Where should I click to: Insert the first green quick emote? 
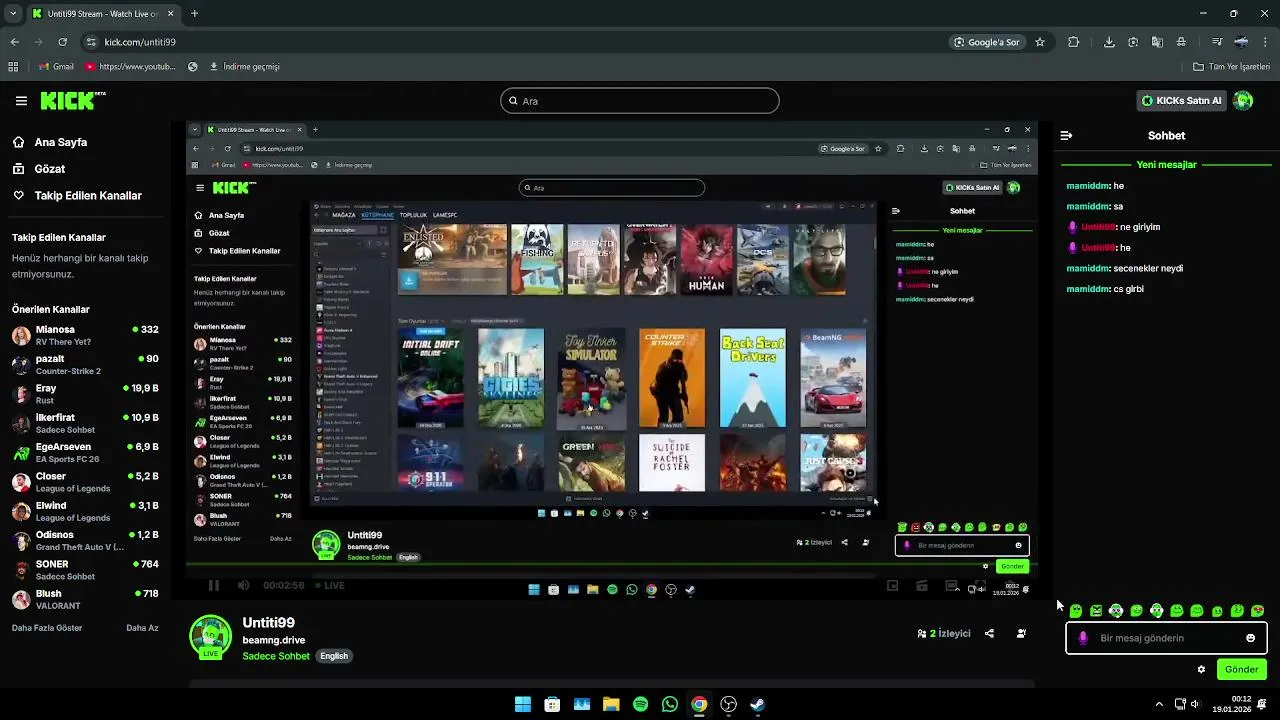pos(1076,610)
